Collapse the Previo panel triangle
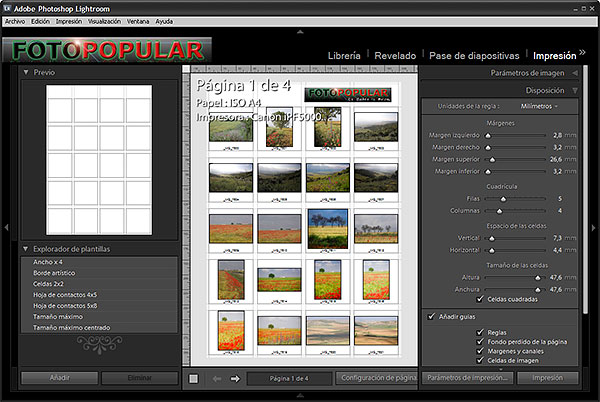The width and height of the screenshot is (600, 402). [x=26, y=72]
